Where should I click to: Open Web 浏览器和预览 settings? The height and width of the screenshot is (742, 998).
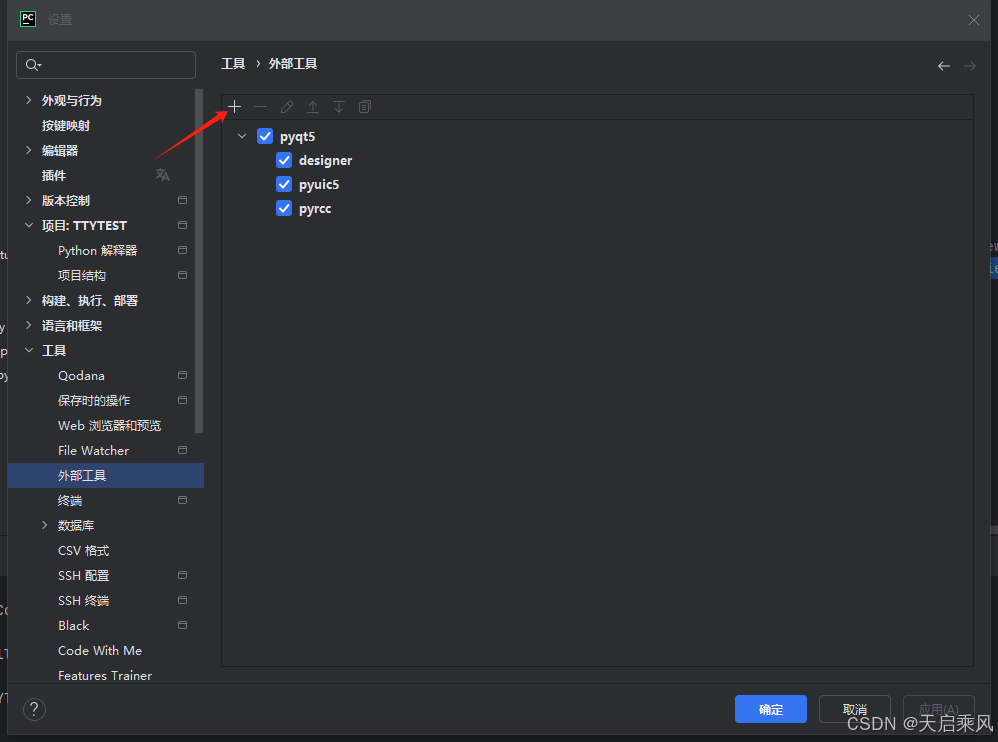(x=109, y=425)
